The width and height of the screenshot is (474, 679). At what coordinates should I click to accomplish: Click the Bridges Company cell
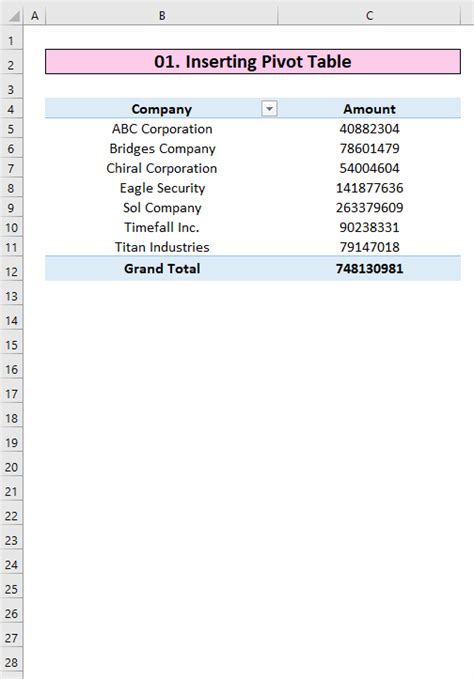161,149
